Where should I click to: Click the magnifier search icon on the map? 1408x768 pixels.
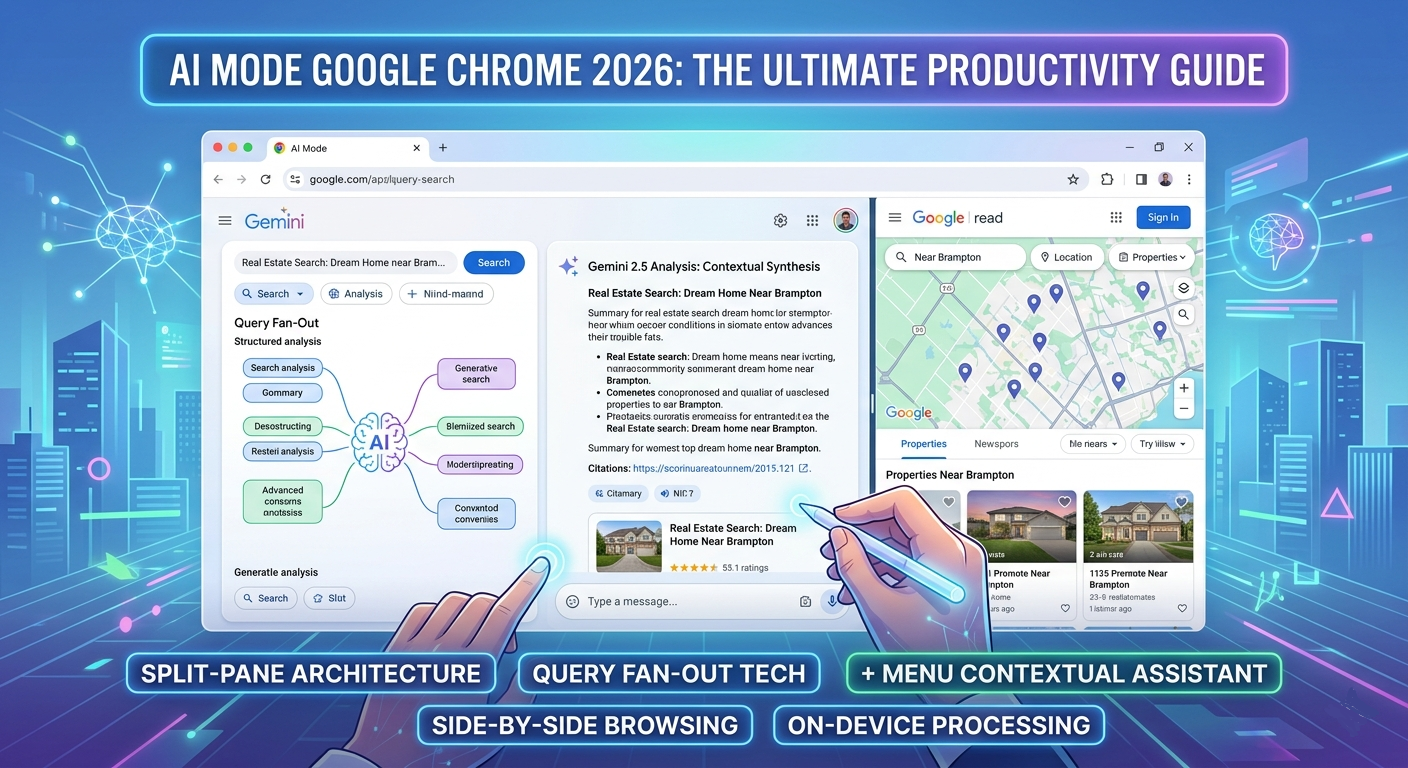(1183, 314)
